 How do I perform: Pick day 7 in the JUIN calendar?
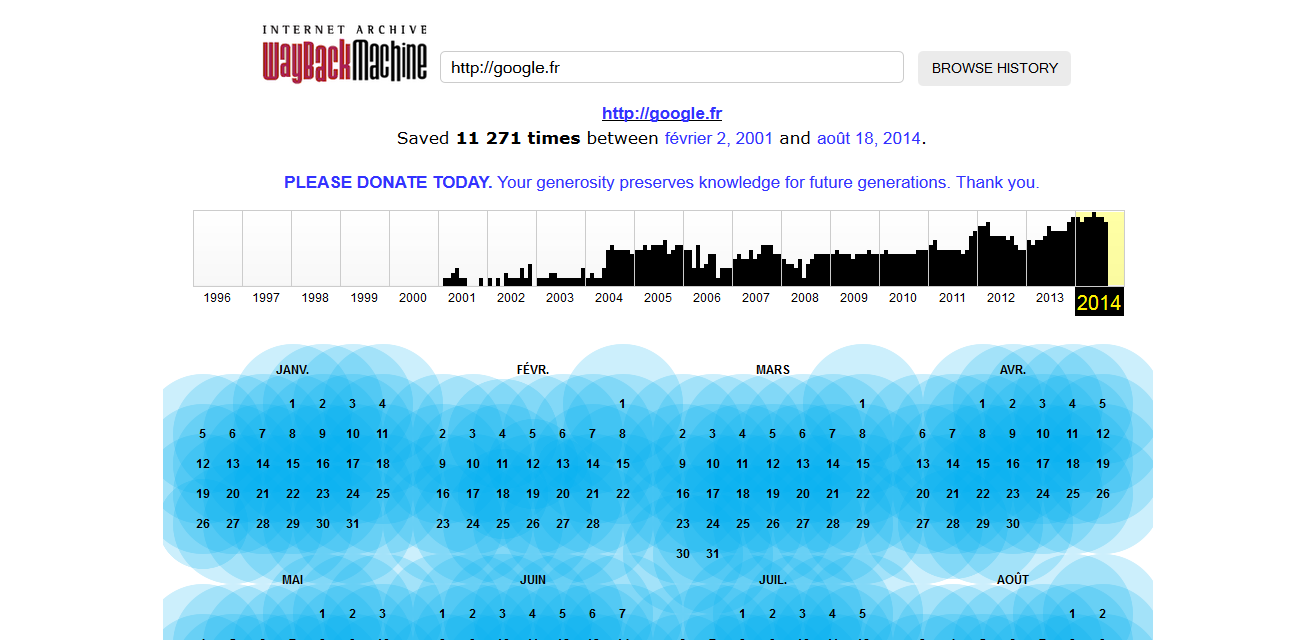622,614
